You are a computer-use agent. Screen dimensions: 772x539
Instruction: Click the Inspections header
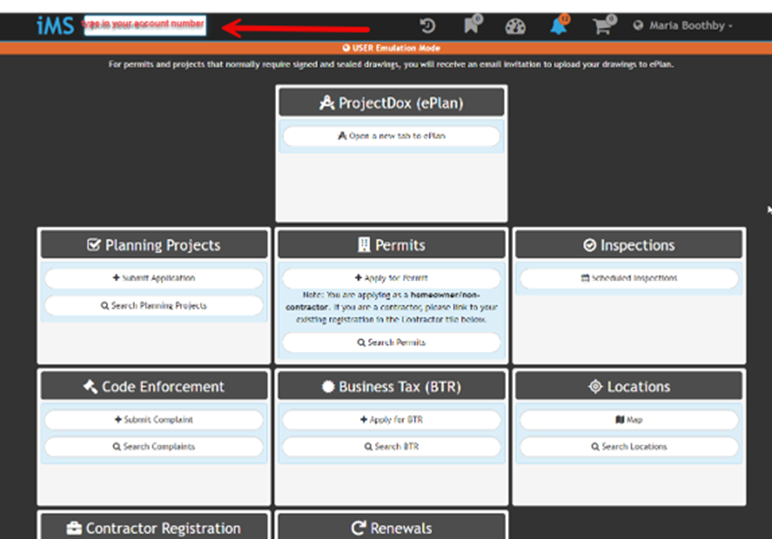click(x=629, y=245)
